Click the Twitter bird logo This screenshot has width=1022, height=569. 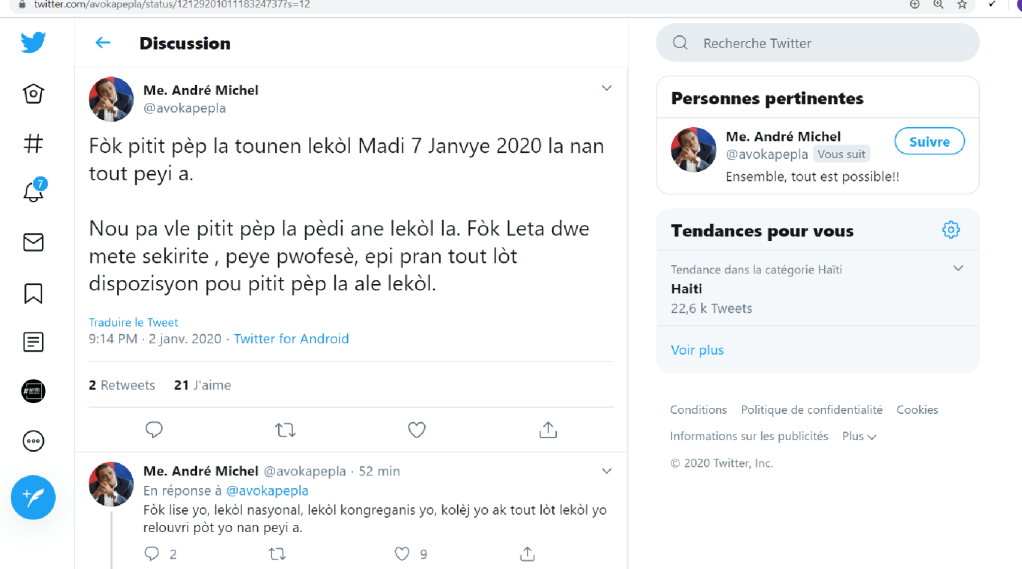33,43
